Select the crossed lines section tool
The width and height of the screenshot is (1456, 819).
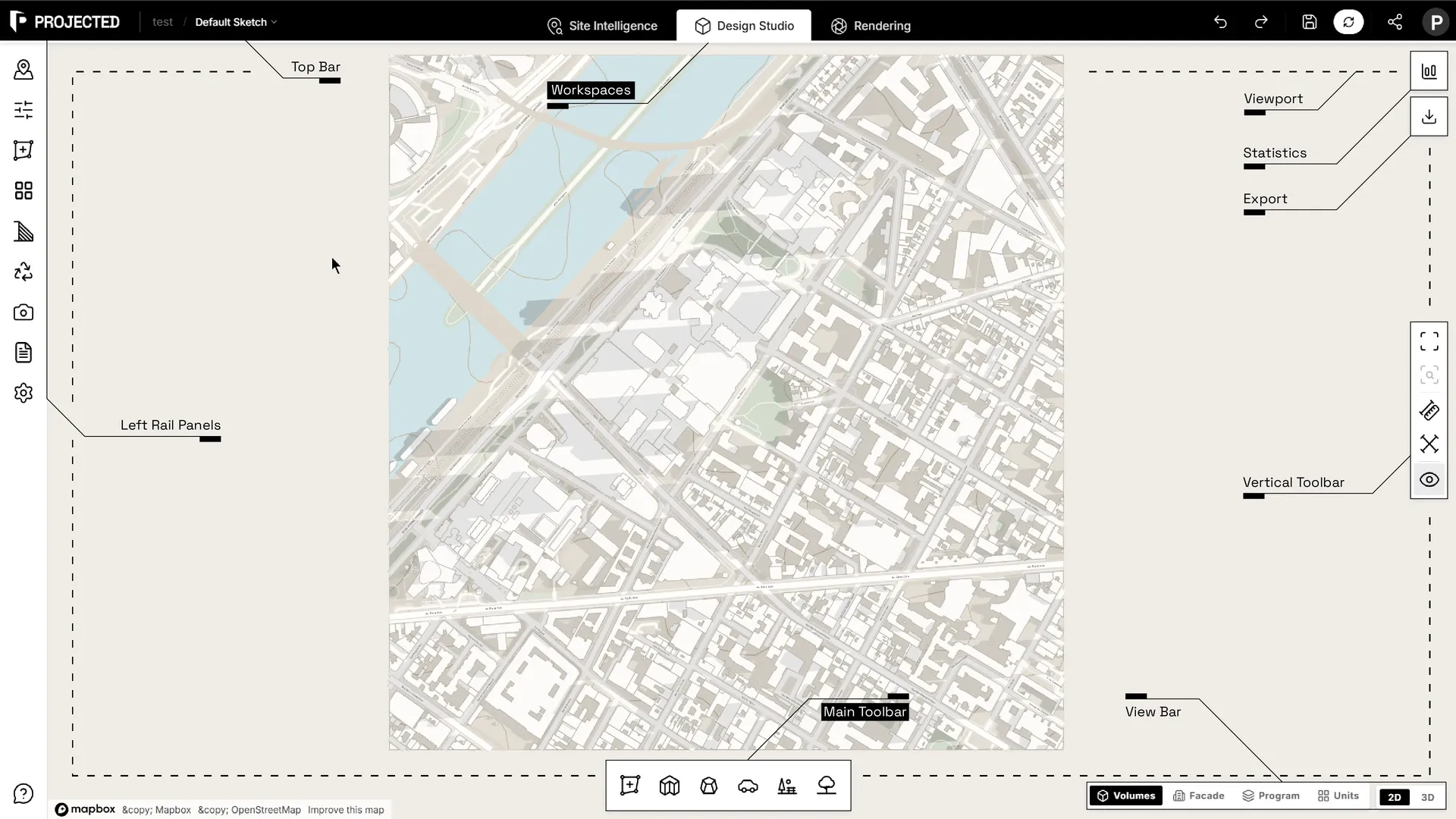click(1429, 444)
